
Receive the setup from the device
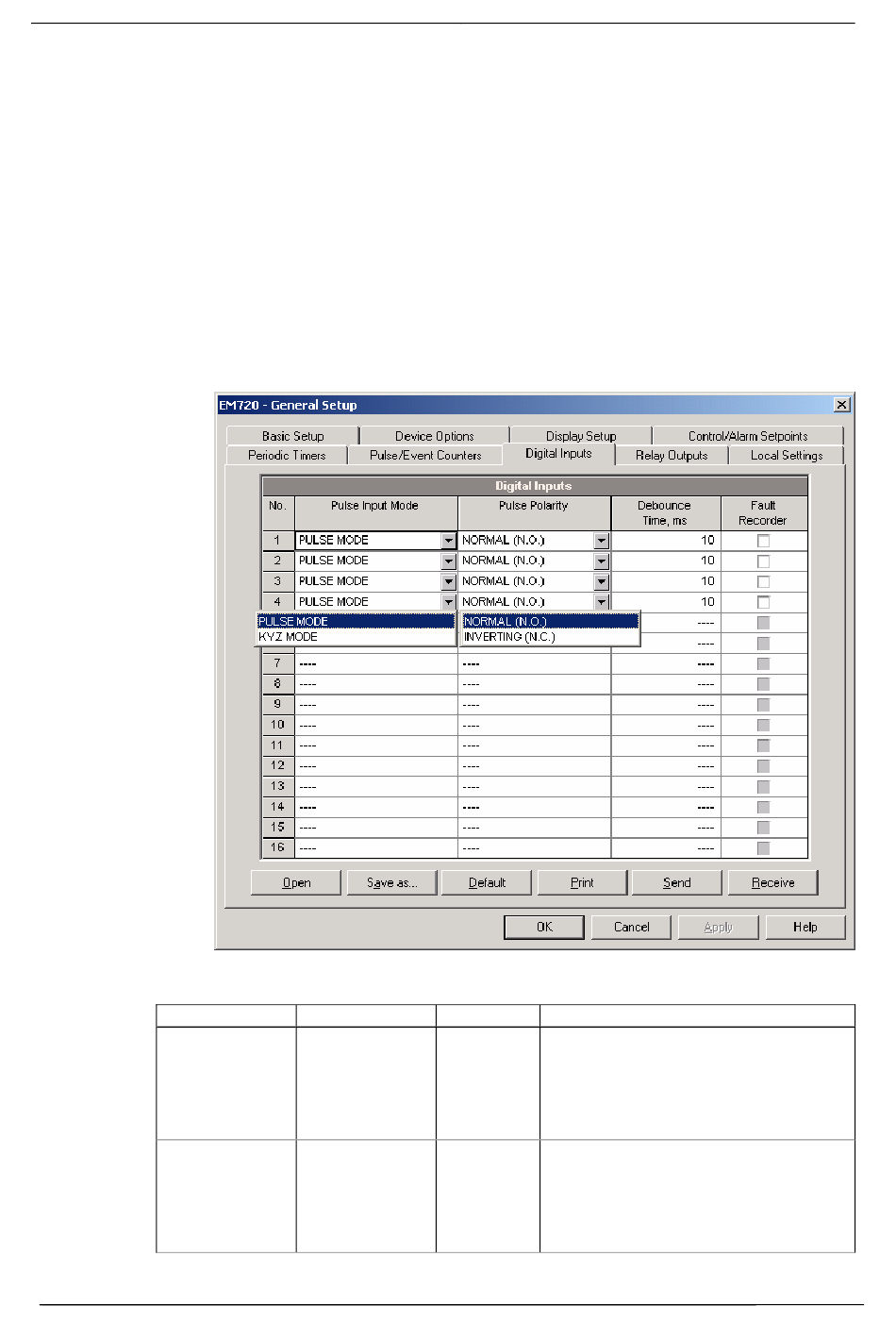[x=772, y=882]
